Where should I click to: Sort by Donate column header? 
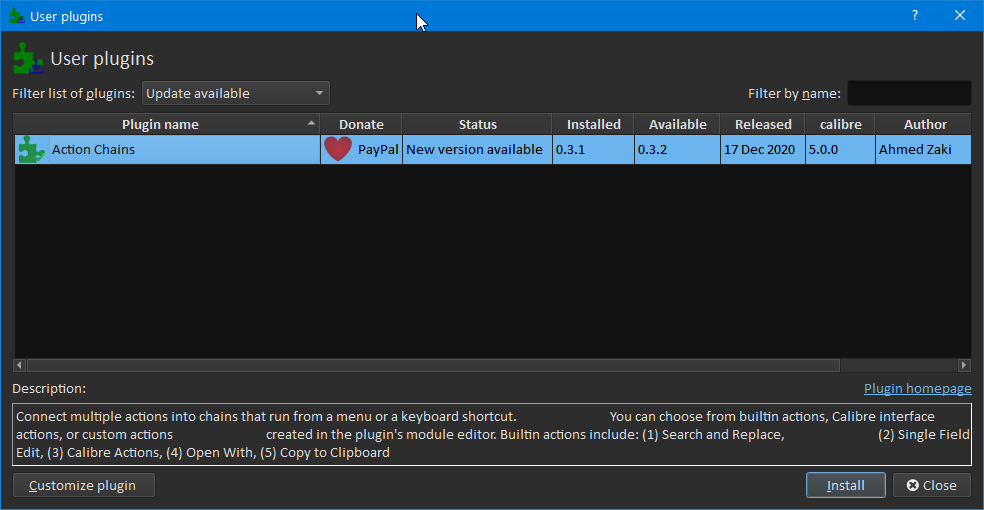point(361,124)
